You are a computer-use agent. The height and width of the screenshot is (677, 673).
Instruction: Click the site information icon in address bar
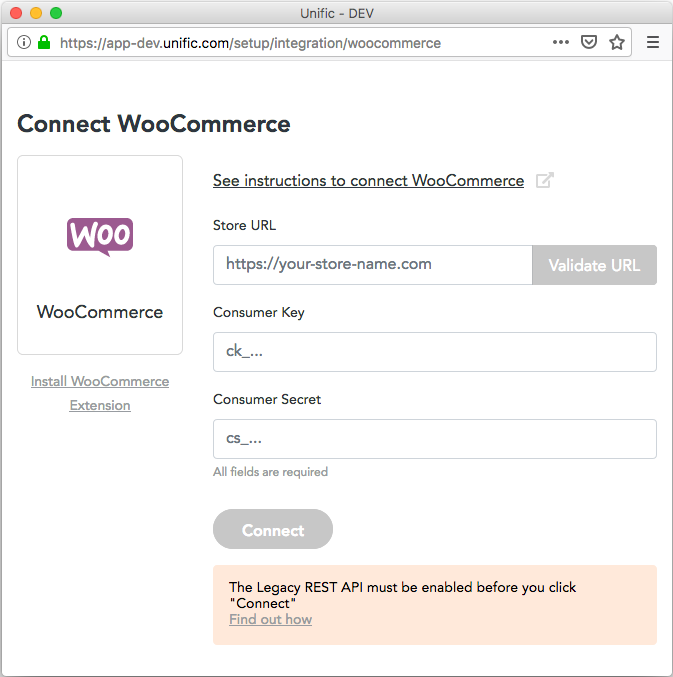click(x=24, y=42)
